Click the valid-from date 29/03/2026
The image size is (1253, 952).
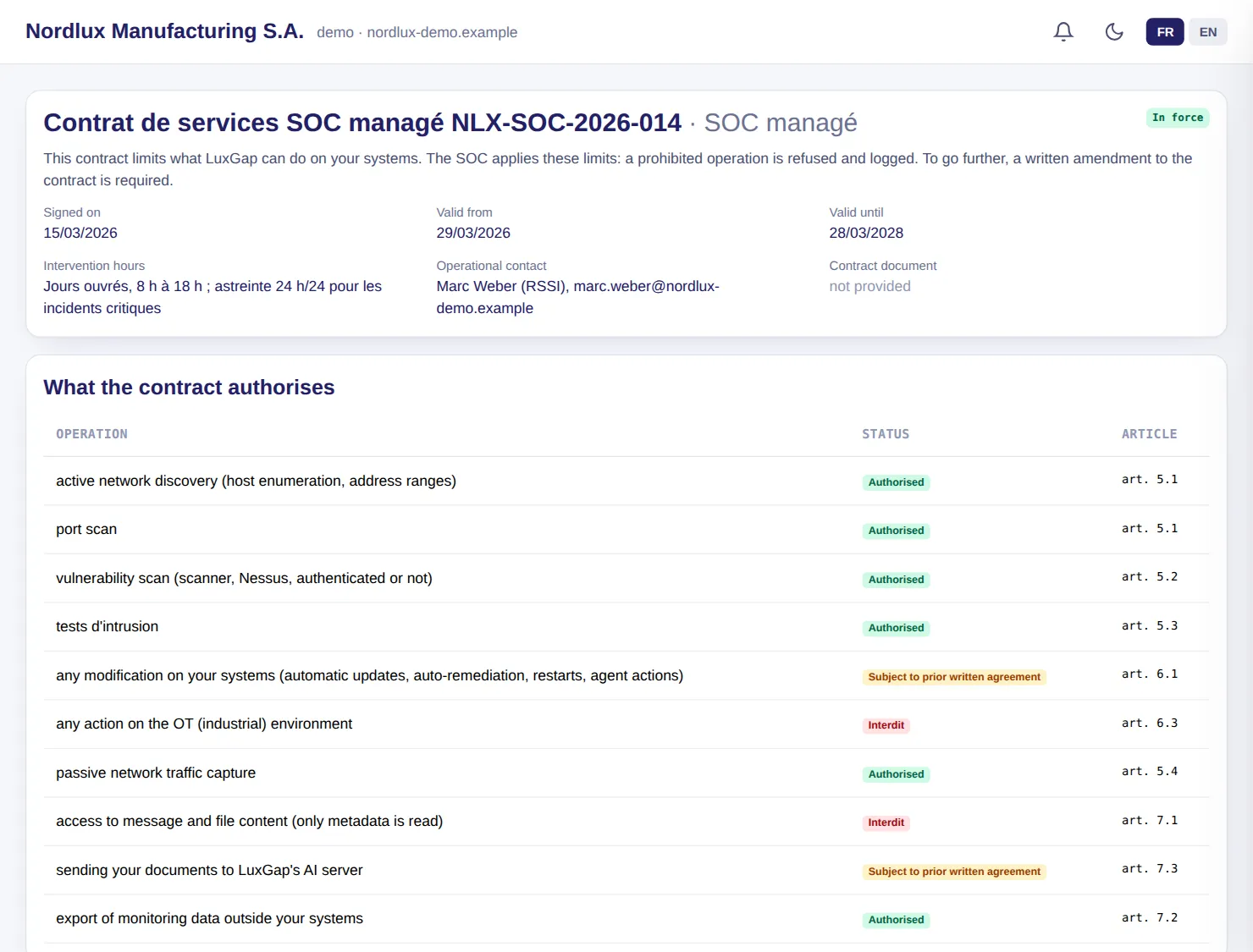pyautogui.click(x=473, y=233)
